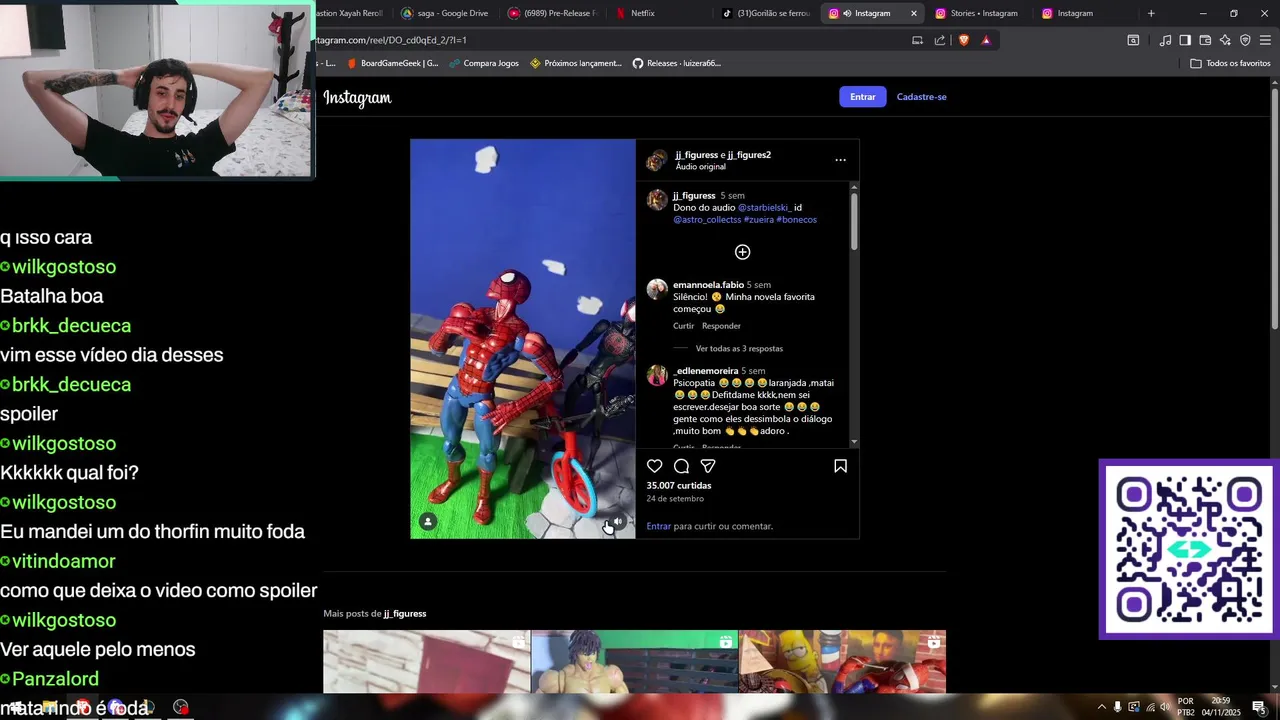Open the BoardGameGeek bookmark

pyautogui.click(x=392, y=63)
